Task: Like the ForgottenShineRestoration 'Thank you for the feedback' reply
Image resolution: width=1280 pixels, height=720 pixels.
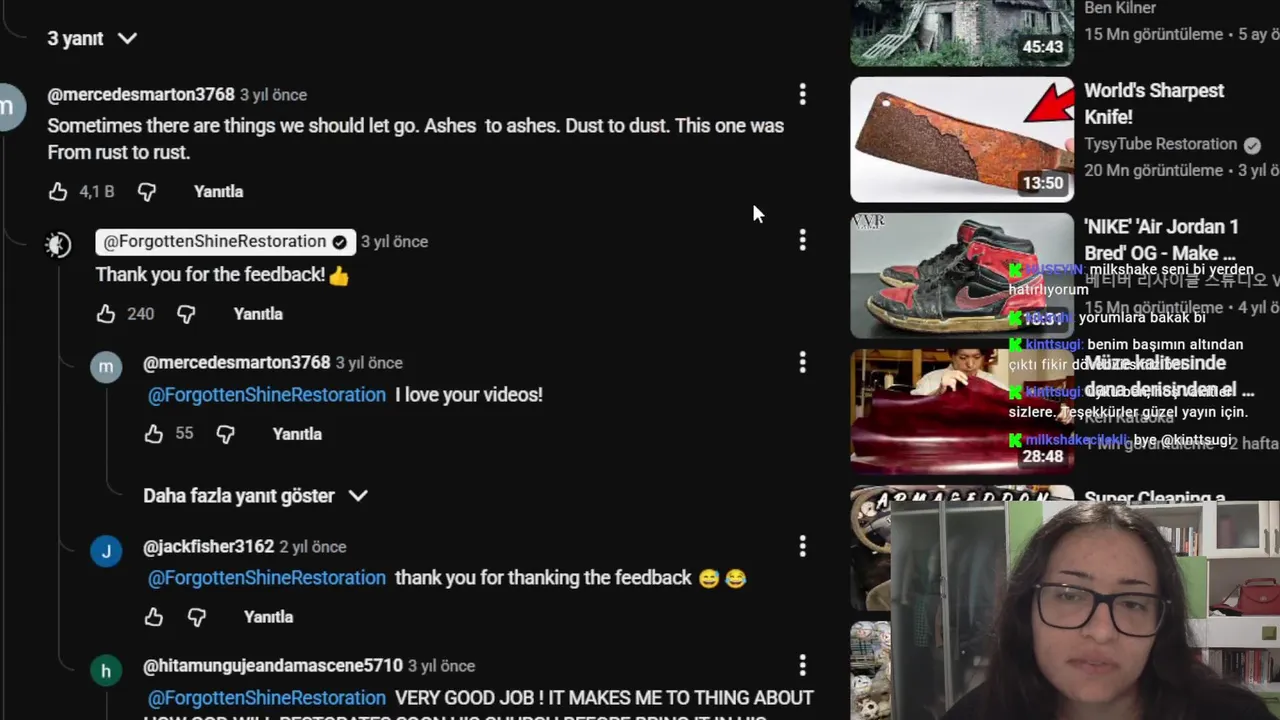Action: [x=106, y=314]
